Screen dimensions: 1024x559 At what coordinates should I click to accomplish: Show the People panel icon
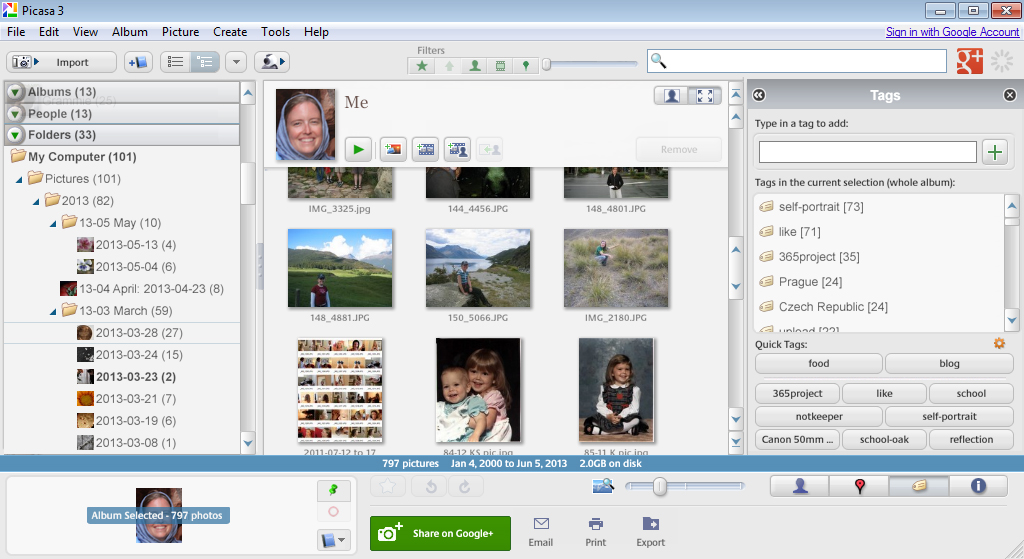[x=800, y=487]
